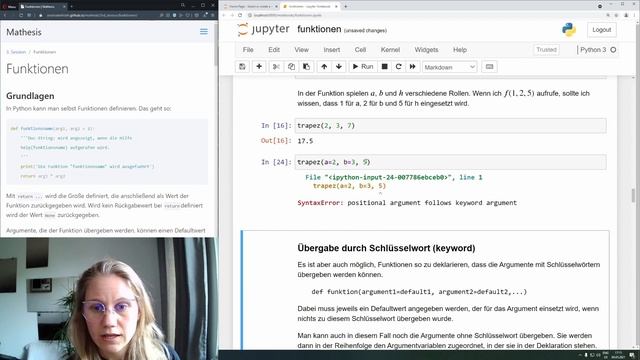Click the volume icon in the system tray

(599, 355)
